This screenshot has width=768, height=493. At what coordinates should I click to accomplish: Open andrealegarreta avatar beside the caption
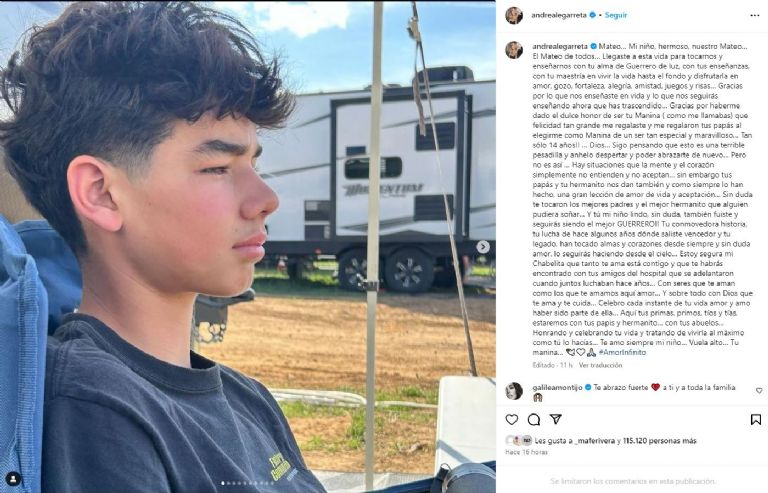514,50
